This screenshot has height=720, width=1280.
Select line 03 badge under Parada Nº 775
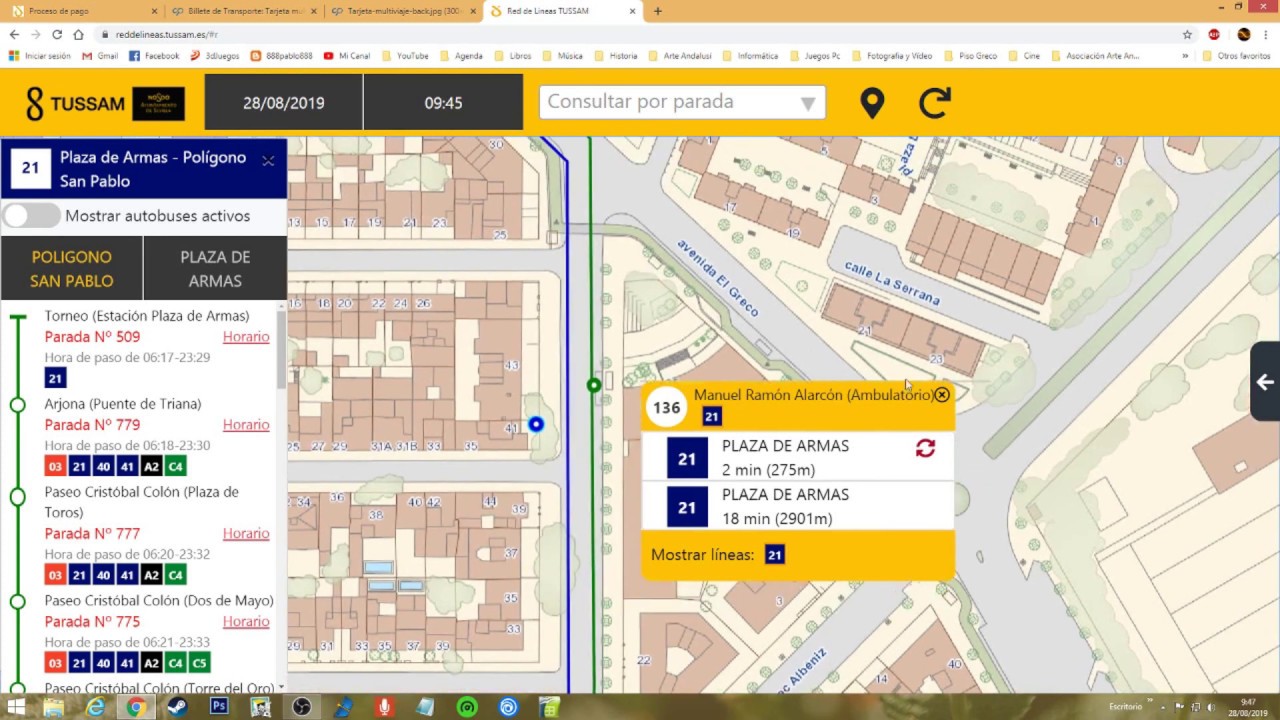(x=55, y=663)
